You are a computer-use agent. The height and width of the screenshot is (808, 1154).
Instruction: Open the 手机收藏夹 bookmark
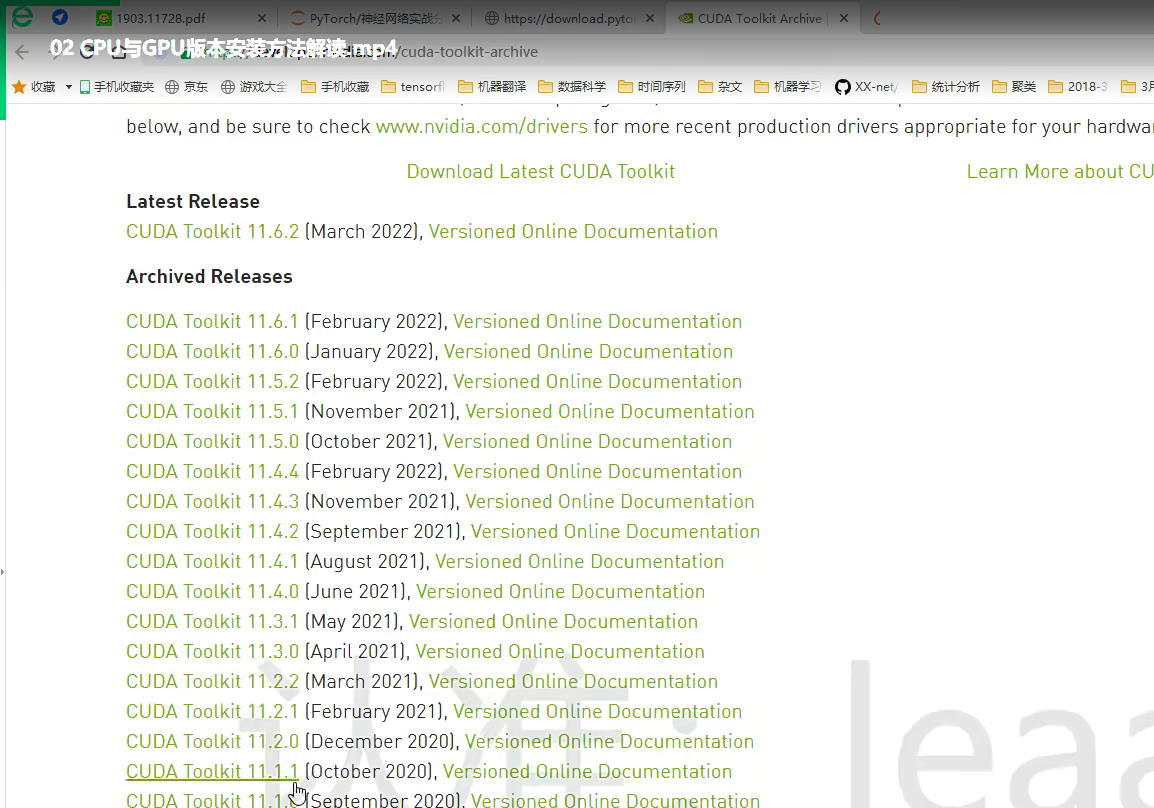[x=117, y=87]
